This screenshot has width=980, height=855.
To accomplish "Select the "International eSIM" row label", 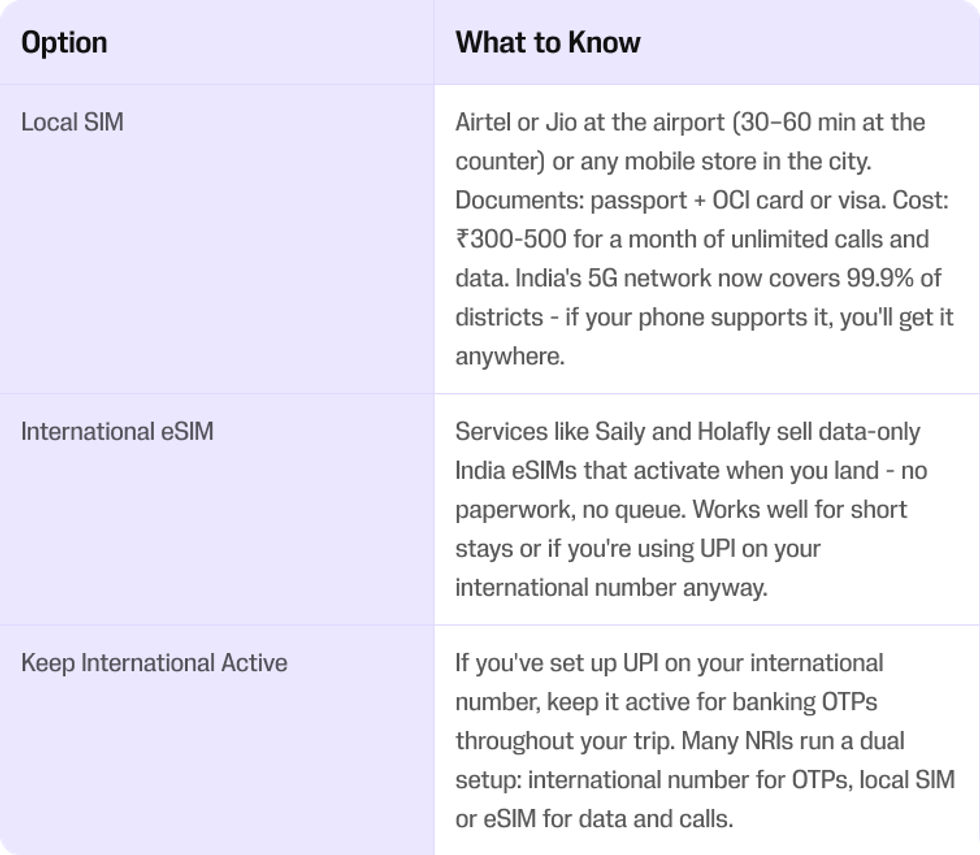I will (118, 431).
